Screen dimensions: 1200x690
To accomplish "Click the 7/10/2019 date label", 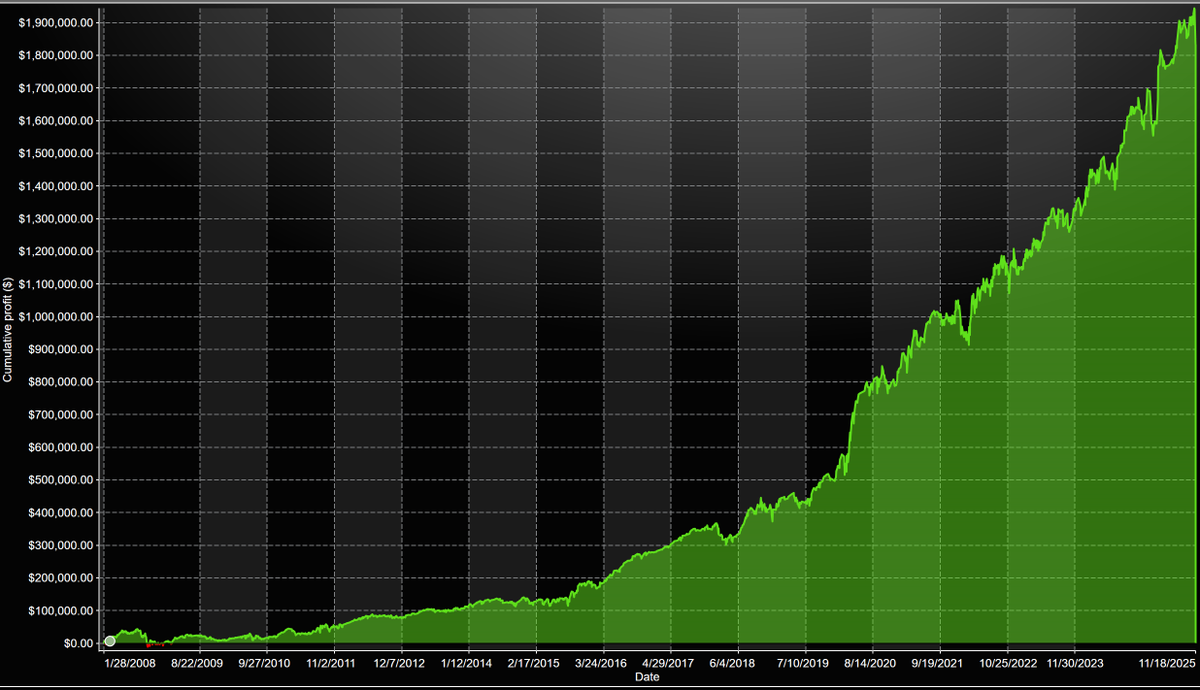I will (803, 662).
